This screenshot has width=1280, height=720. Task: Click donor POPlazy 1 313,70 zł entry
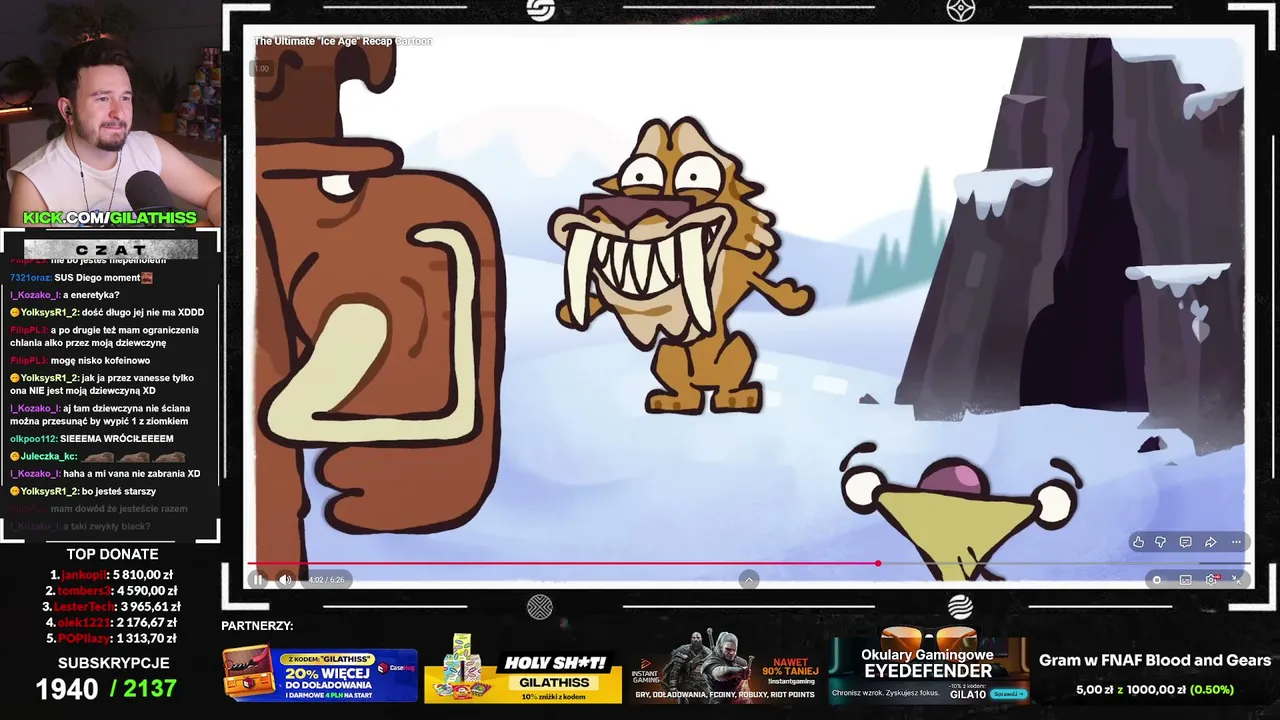point(112,639)
